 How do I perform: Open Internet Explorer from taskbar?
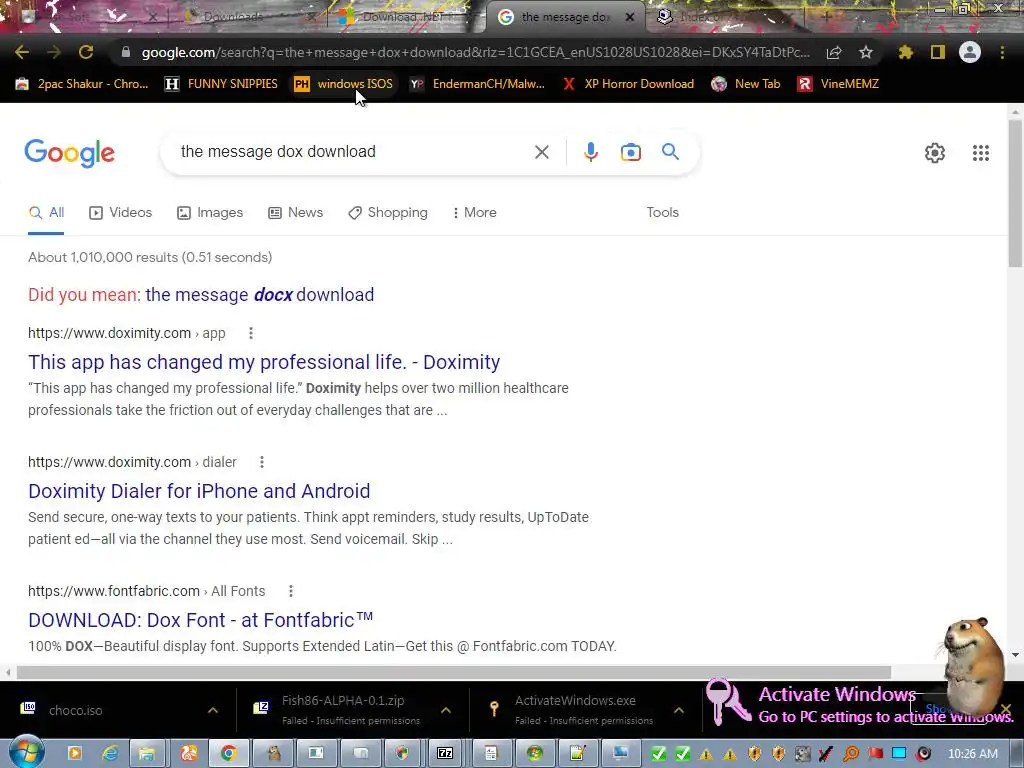coord(110,754)
